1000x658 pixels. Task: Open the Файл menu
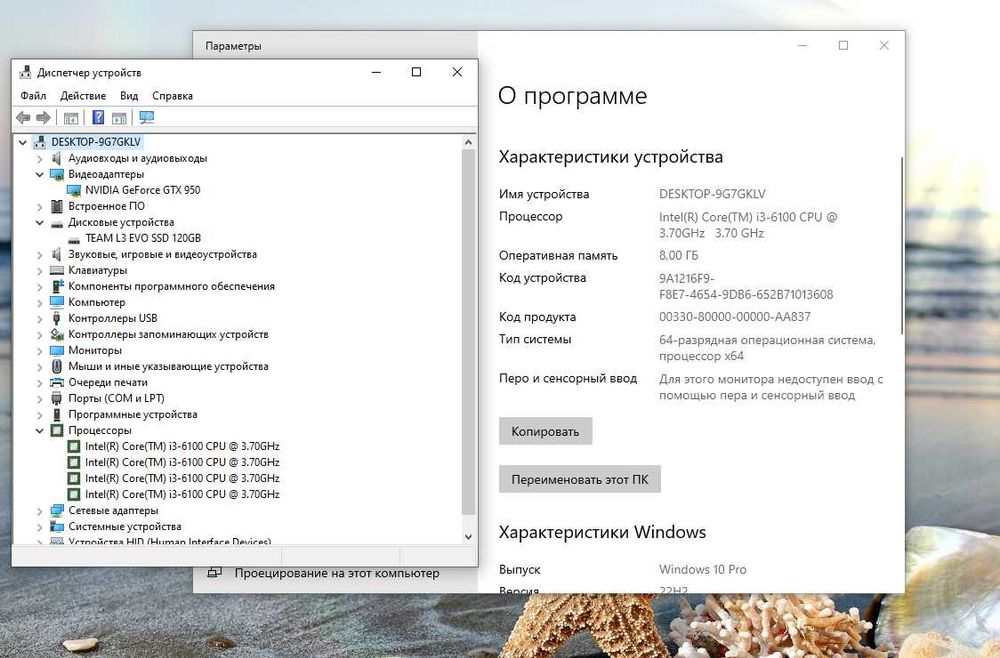(x=33, y=96)
